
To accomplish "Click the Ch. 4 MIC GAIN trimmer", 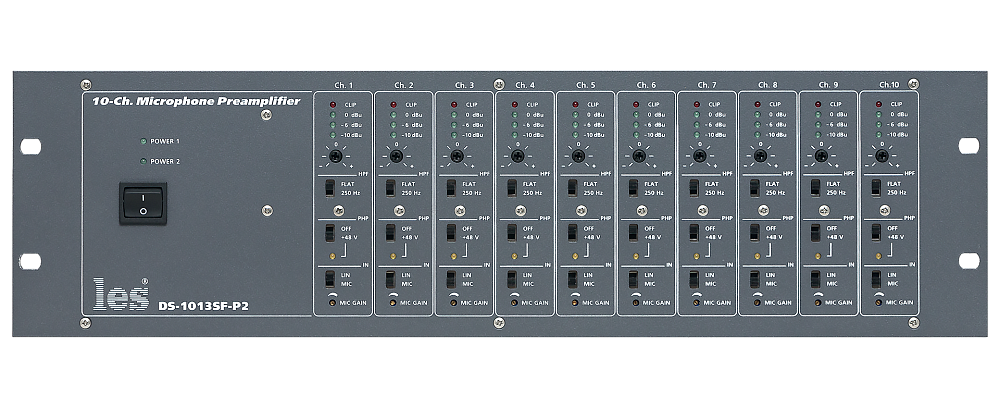I will click(514, 303).
